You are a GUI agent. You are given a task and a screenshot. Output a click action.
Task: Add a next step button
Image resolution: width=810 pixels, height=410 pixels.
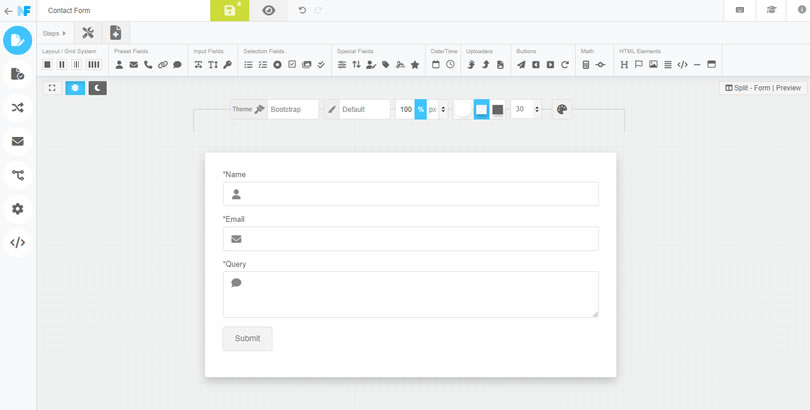550,65
